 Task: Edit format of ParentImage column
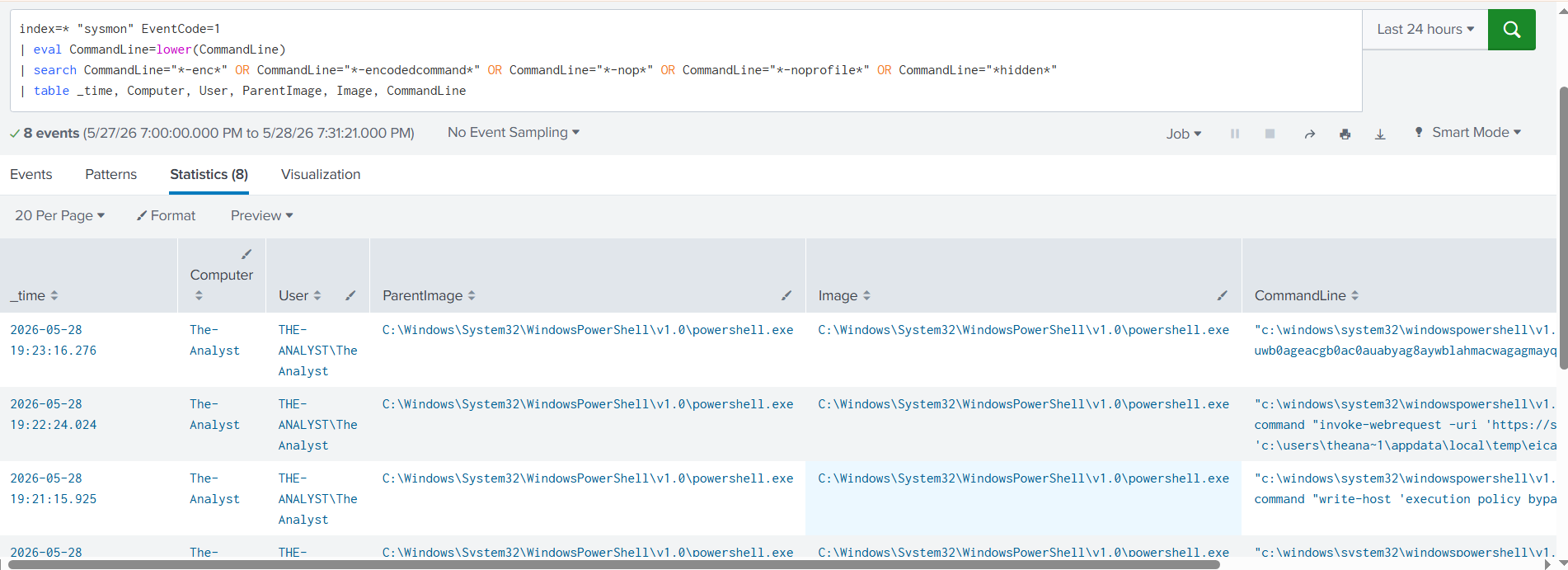[786, 295]
